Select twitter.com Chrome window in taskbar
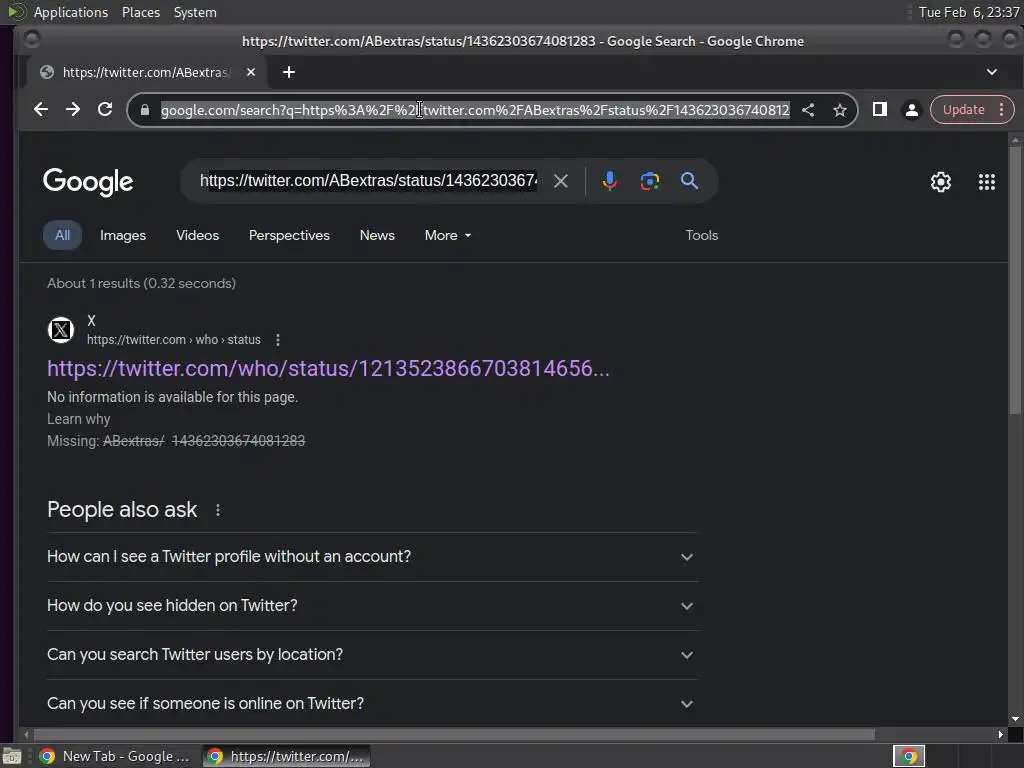This screenshot has width=1024, height=768. pos(286,756)
